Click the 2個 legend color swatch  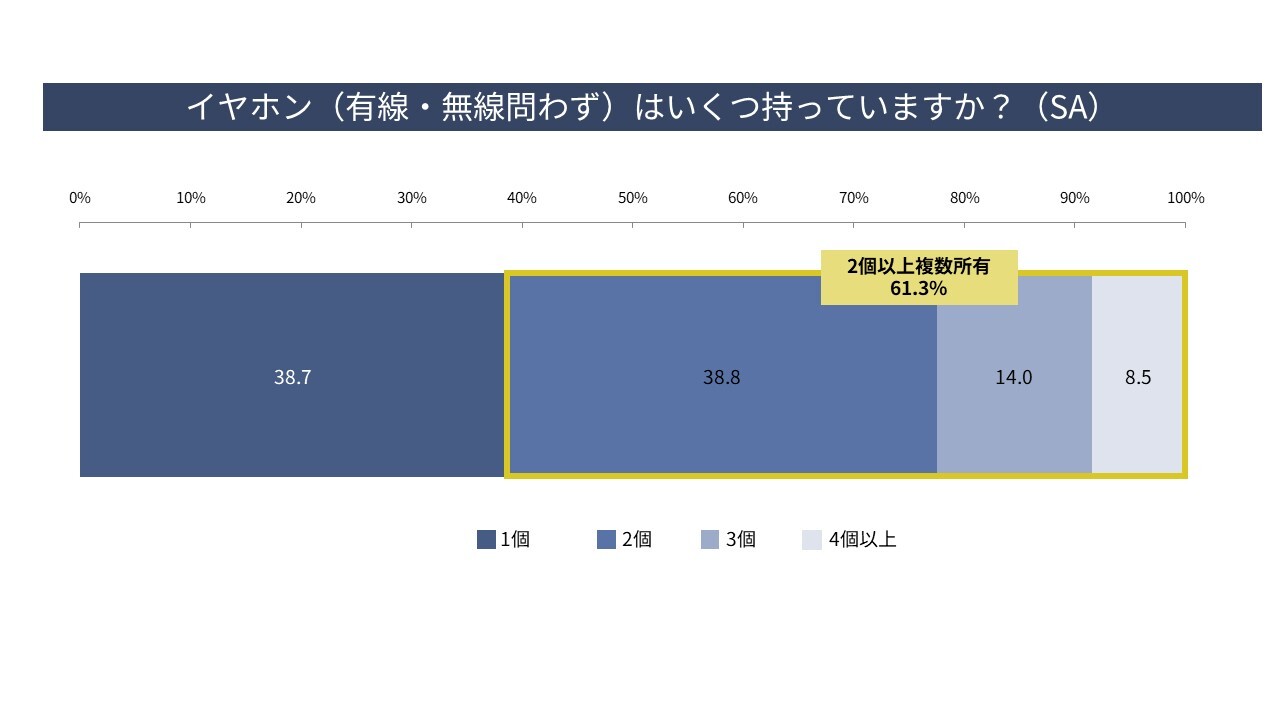[x=606, y=540]
